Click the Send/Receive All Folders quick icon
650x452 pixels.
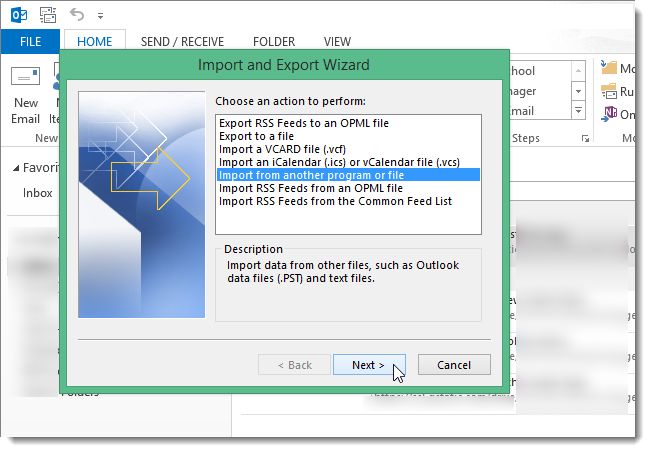click(x=48, y=15)
